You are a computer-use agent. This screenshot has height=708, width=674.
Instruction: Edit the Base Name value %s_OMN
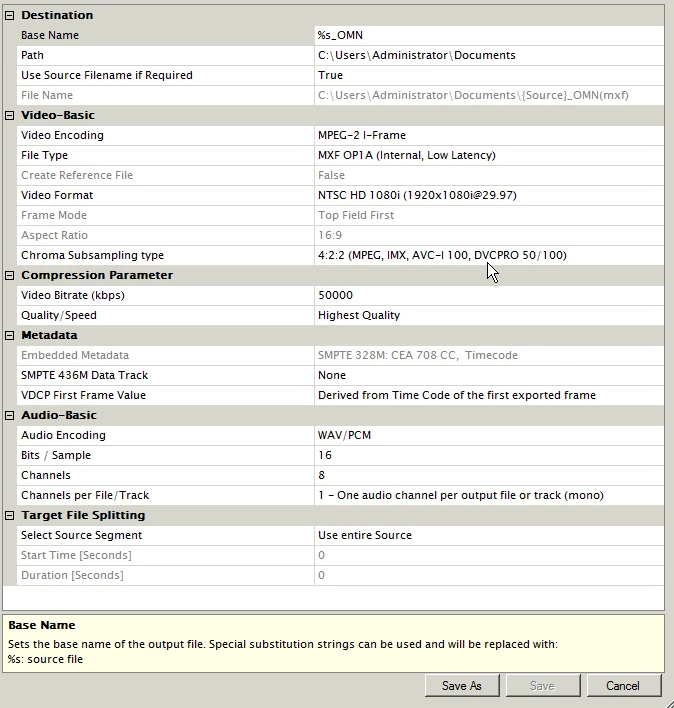489,35
